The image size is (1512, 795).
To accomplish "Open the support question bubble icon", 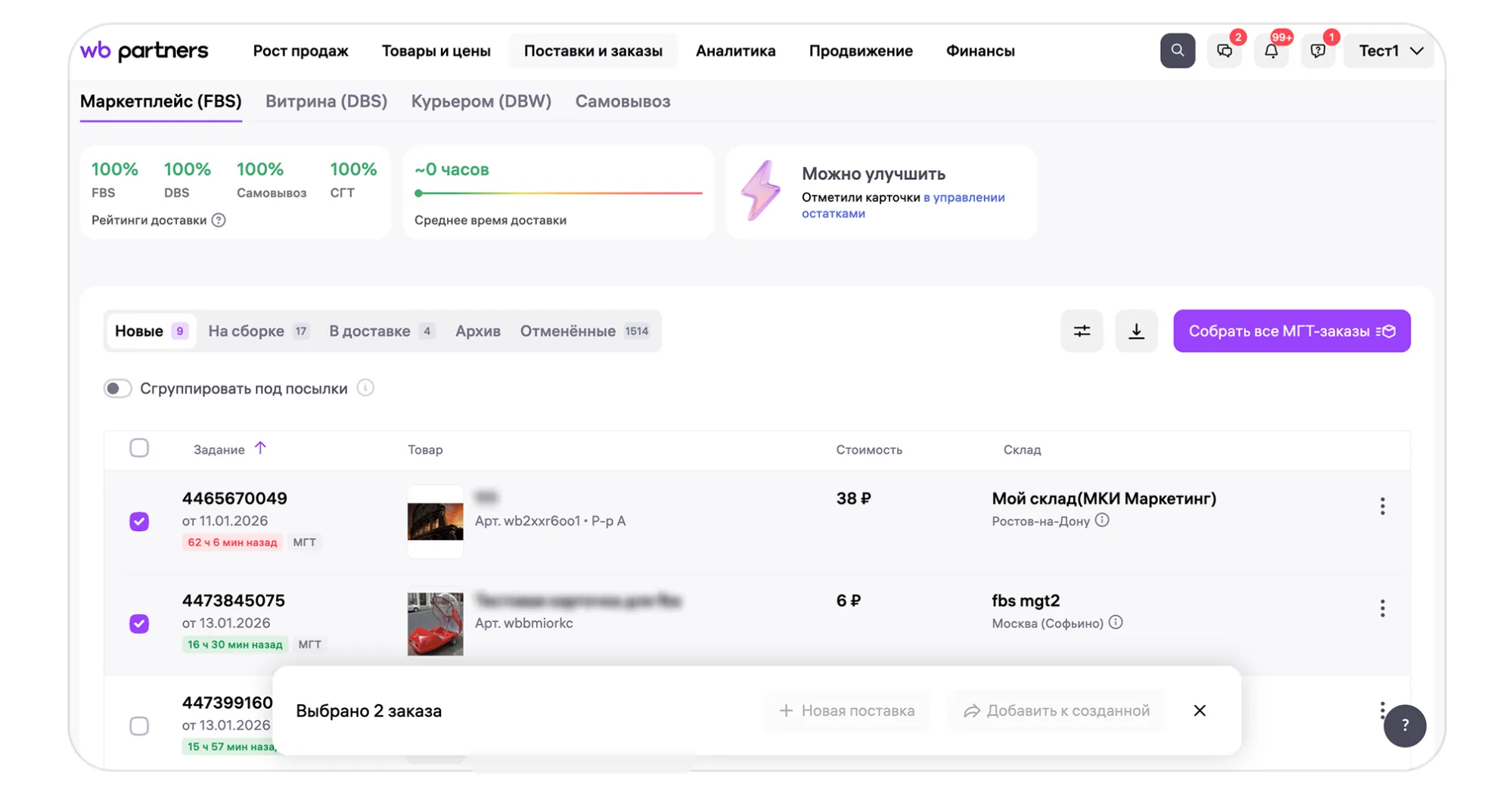I will click(1318, 51).
